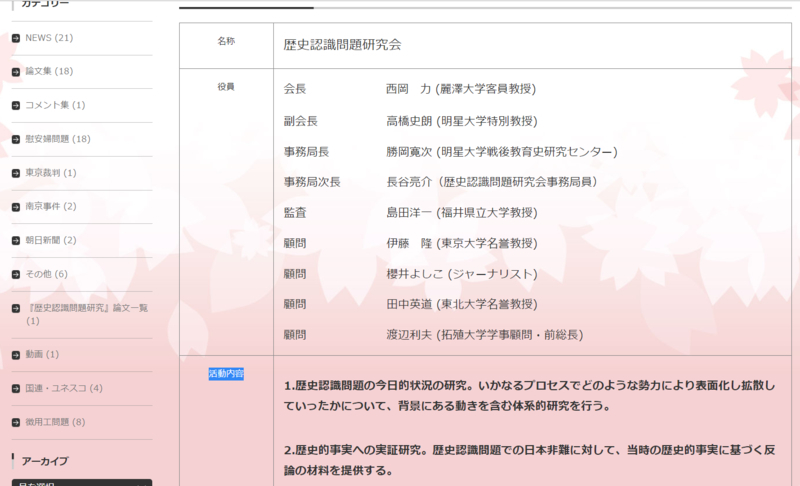800x486 pixels.
Task: Click the 顧問 label beside 田中英道
Action: [x=295, y=304]
